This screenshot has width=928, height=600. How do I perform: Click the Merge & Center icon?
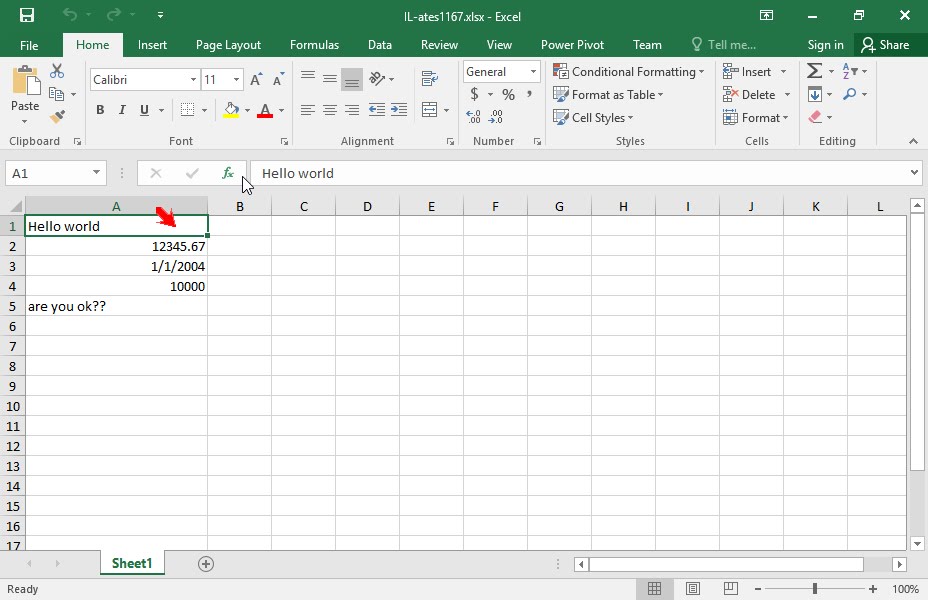tap(430, 109)
